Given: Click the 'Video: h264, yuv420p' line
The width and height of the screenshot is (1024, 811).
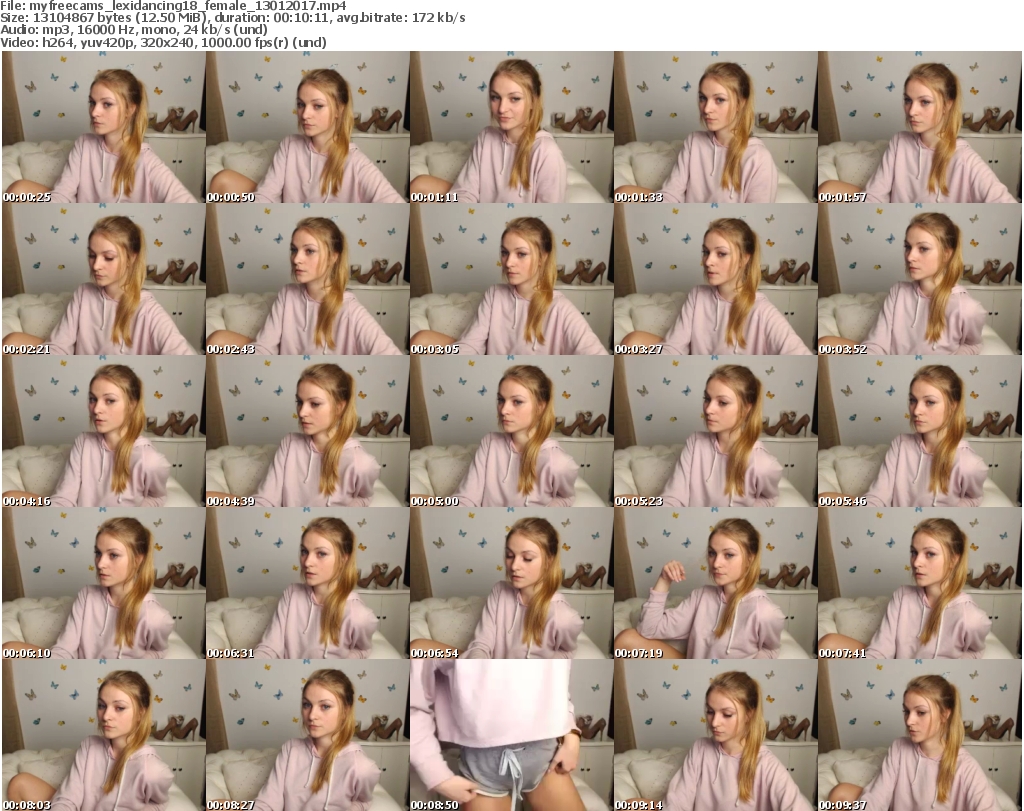Looking at the screenshot, I should [x=163, y=42].
